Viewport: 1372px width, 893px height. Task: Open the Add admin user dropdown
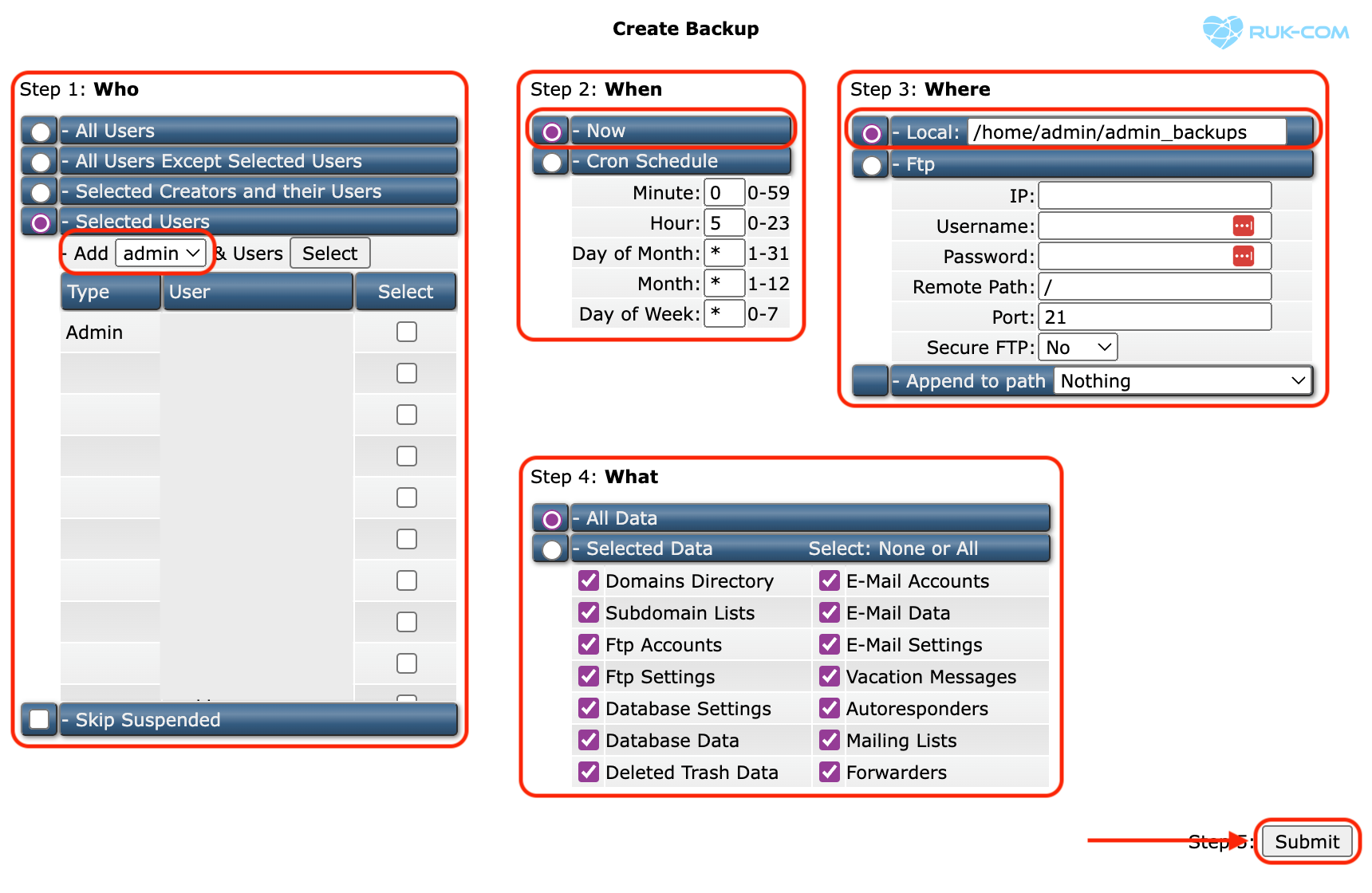pyautogui.click(x=161, y=254)
